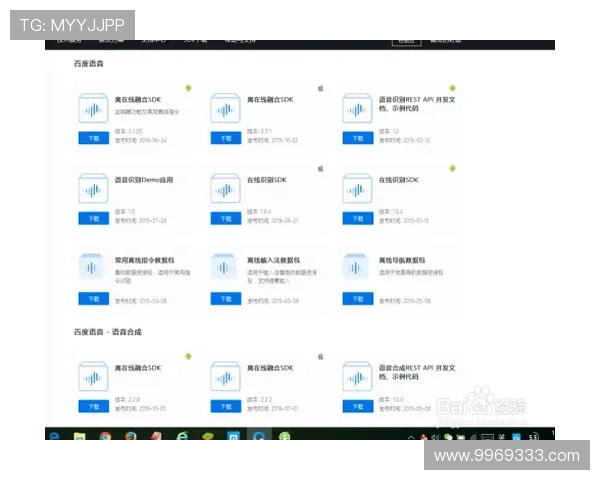Open File Explorer folder on the taskbar
The image size is (600, 480).
click(80, 437)
